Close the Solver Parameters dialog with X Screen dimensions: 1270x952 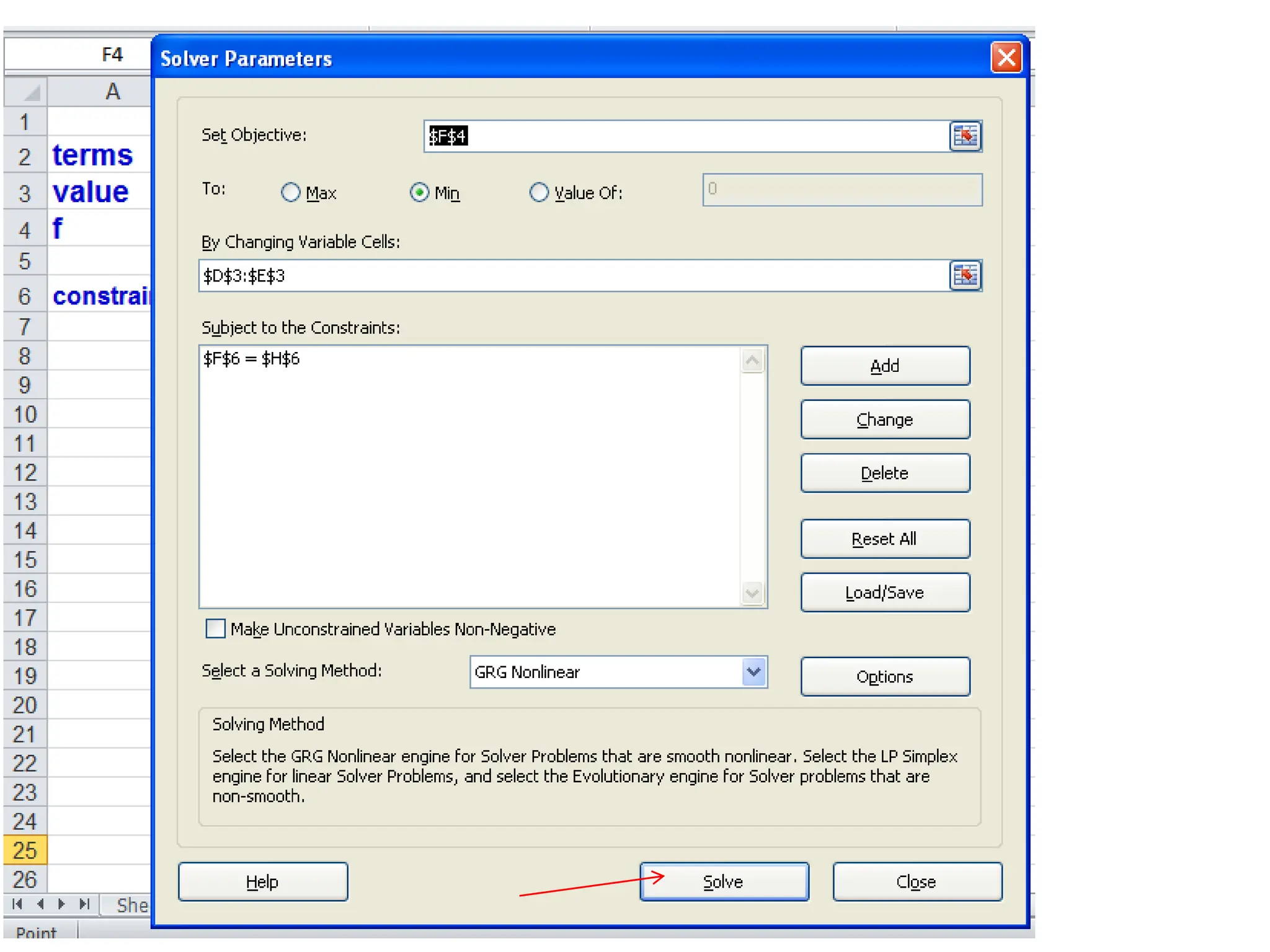pos(1006,58)
